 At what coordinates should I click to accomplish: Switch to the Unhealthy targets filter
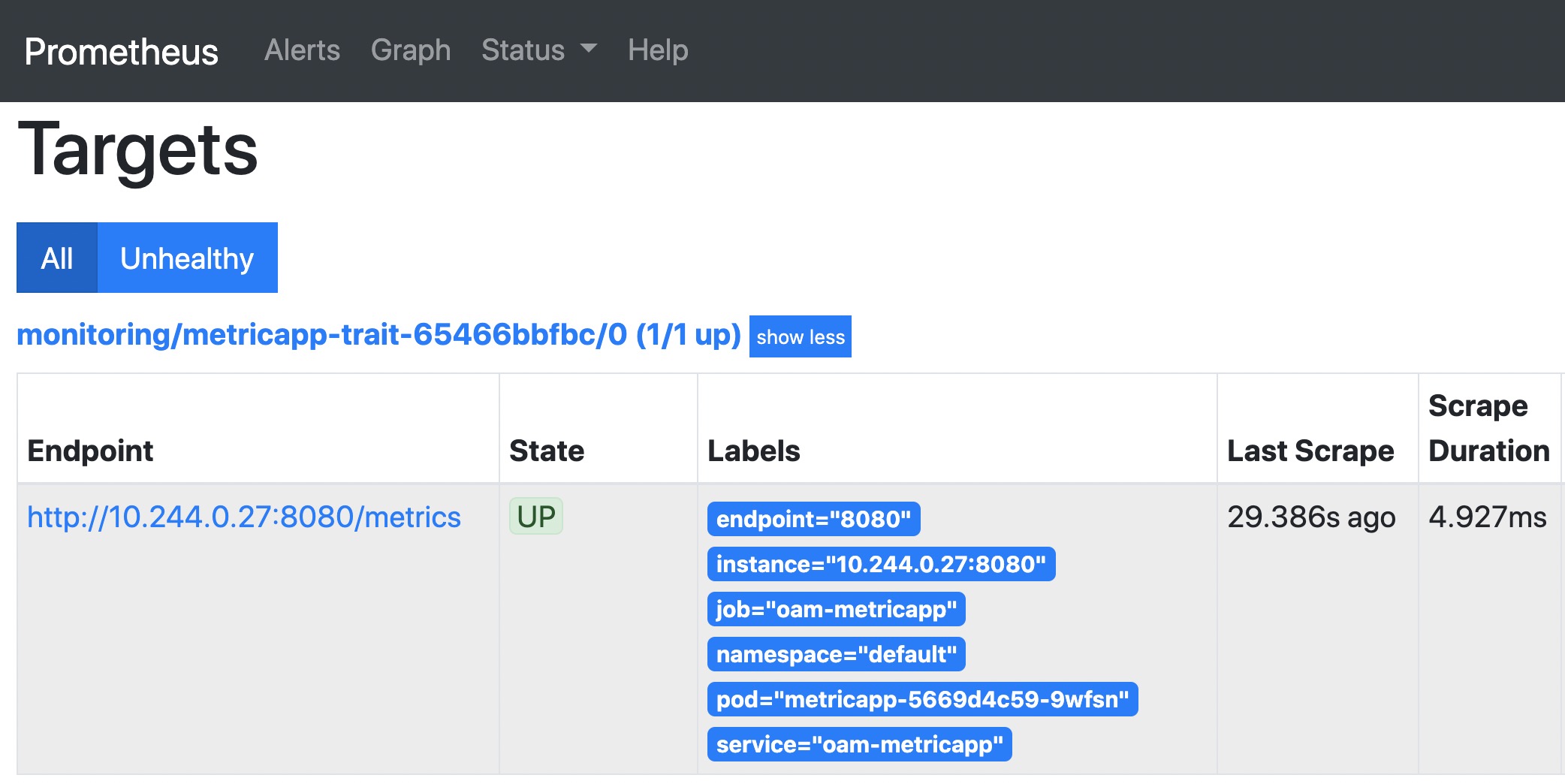click(x=187, y=258)
